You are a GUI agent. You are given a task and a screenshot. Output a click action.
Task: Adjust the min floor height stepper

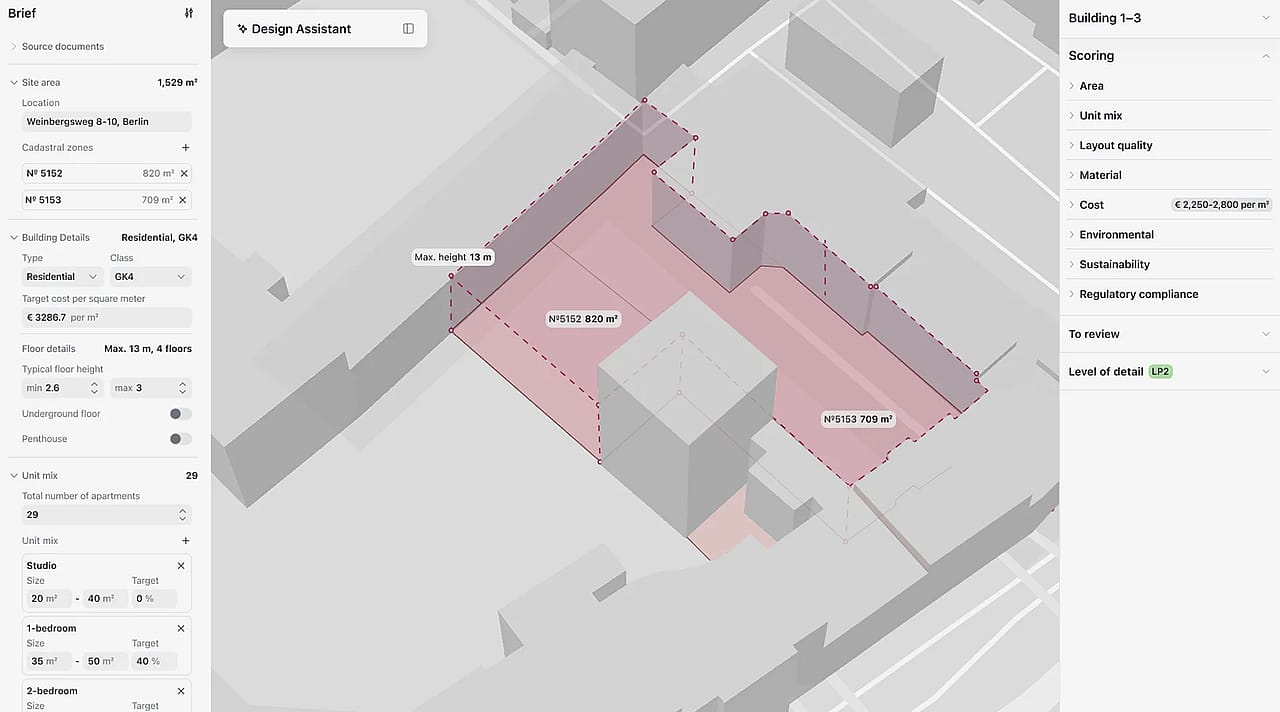(x=96, y=388)
